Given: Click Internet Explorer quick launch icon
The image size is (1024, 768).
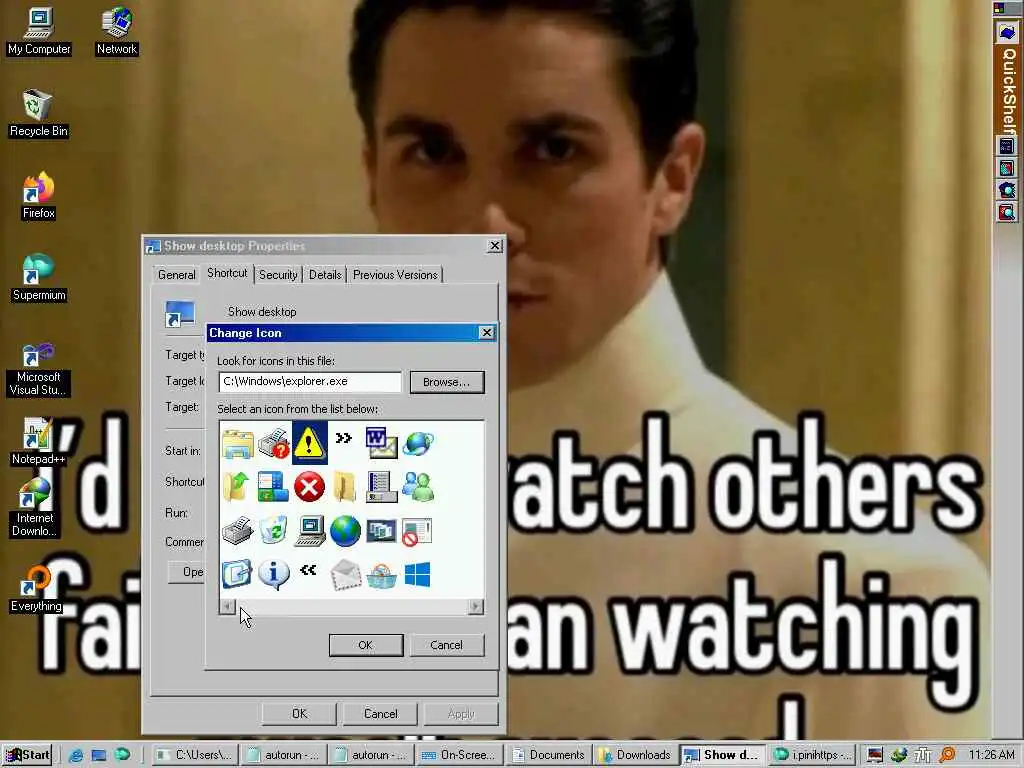Looking at the screenshot, I should click(76, 756).
